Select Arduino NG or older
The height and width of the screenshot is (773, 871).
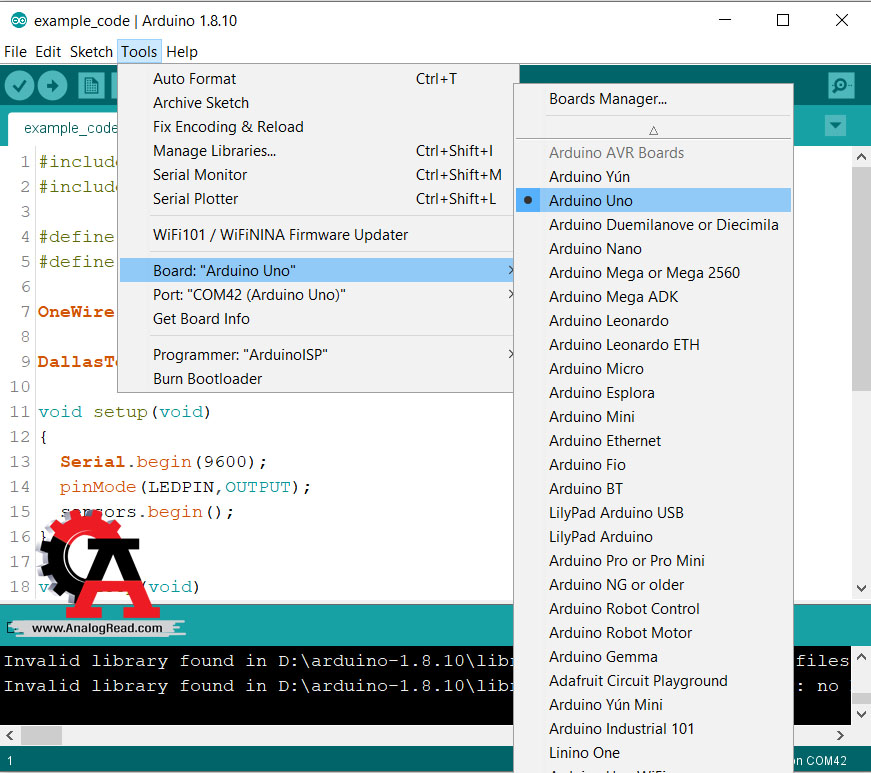(653, 584)
